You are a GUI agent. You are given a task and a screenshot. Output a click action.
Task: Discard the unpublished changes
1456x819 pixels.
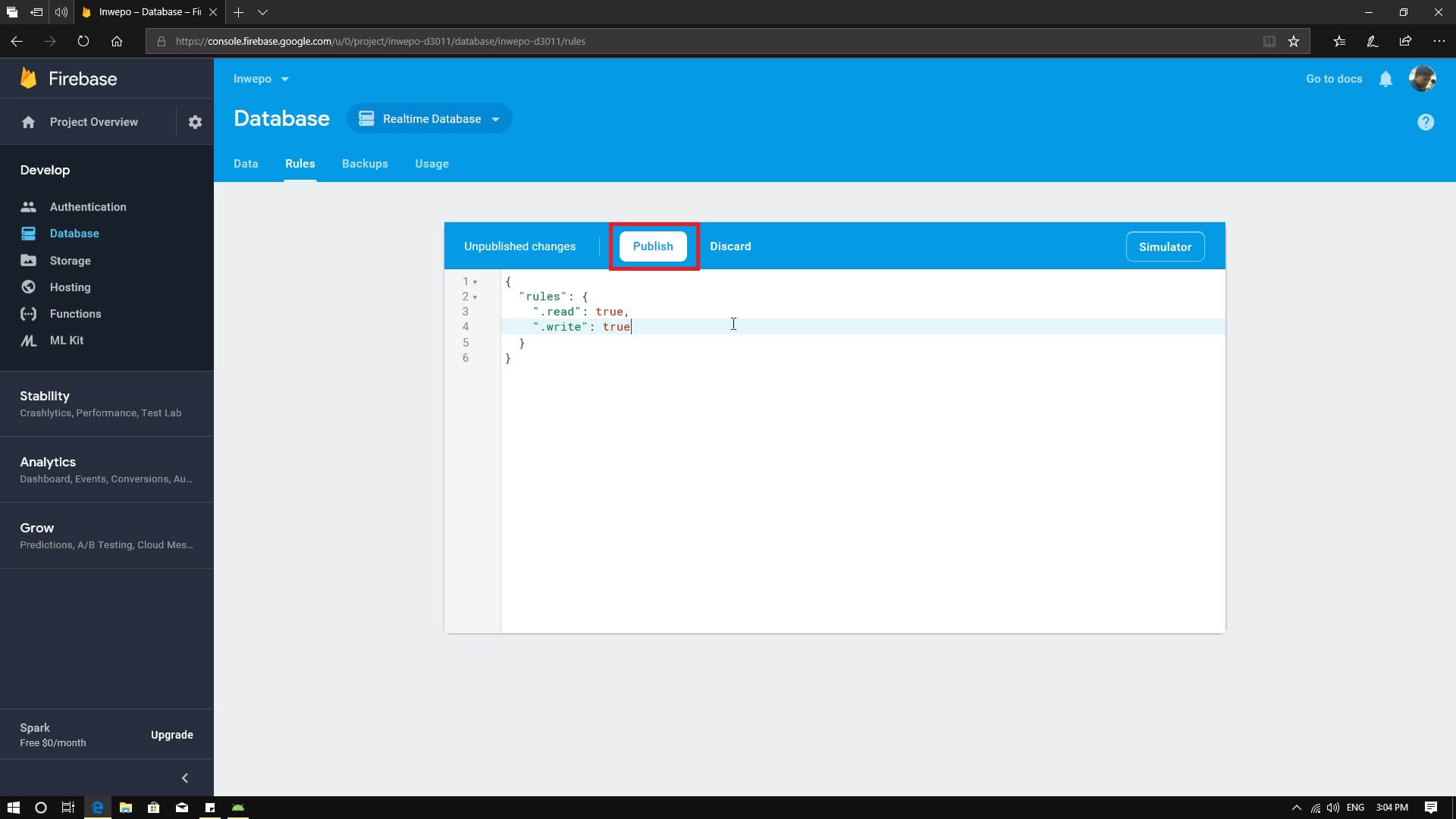[730, 246]
